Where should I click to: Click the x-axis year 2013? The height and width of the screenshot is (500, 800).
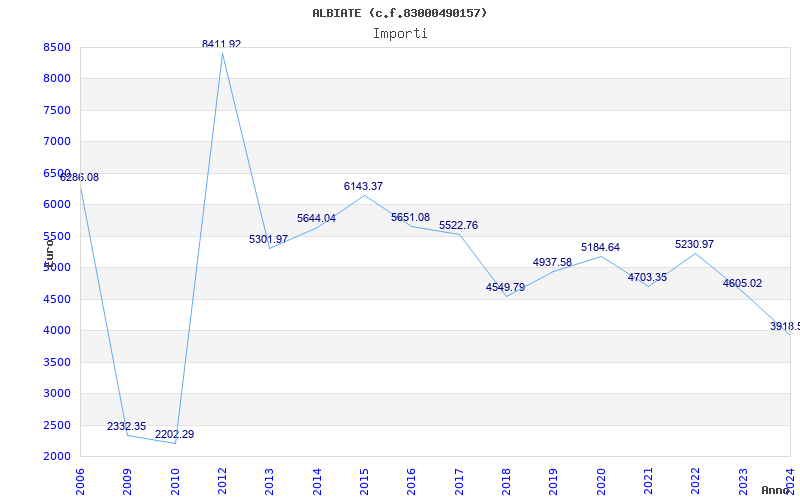coord(269,482)
